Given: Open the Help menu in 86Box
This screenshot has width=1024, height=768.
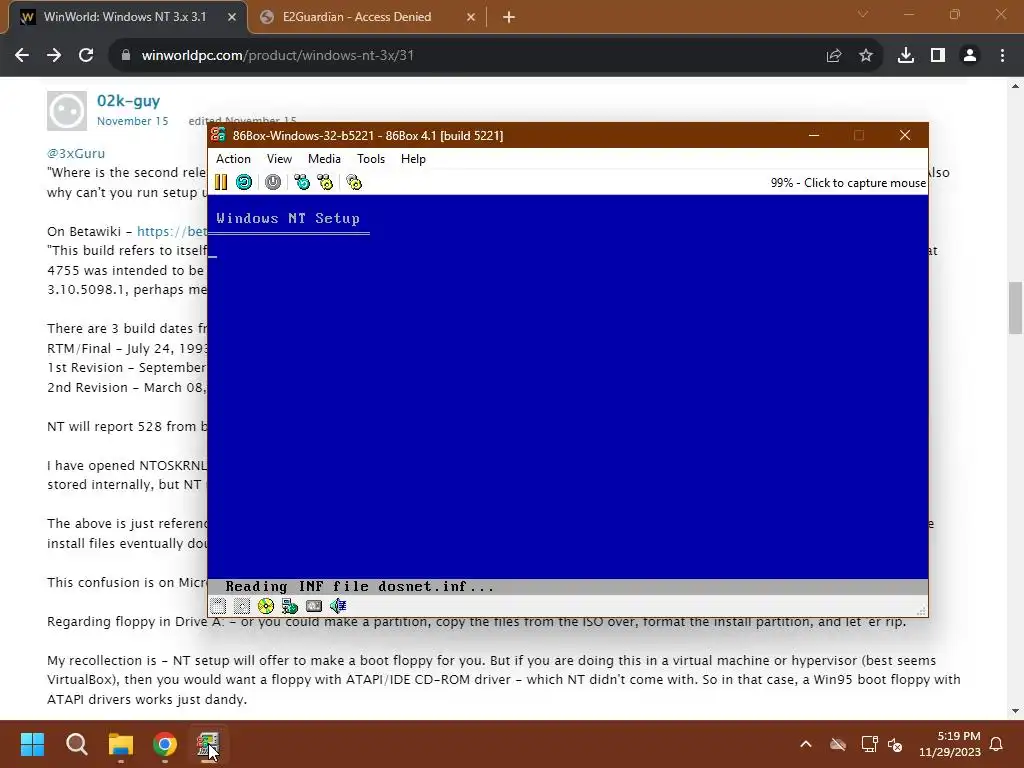Looking at the screenshot, I should pos(413,159).
